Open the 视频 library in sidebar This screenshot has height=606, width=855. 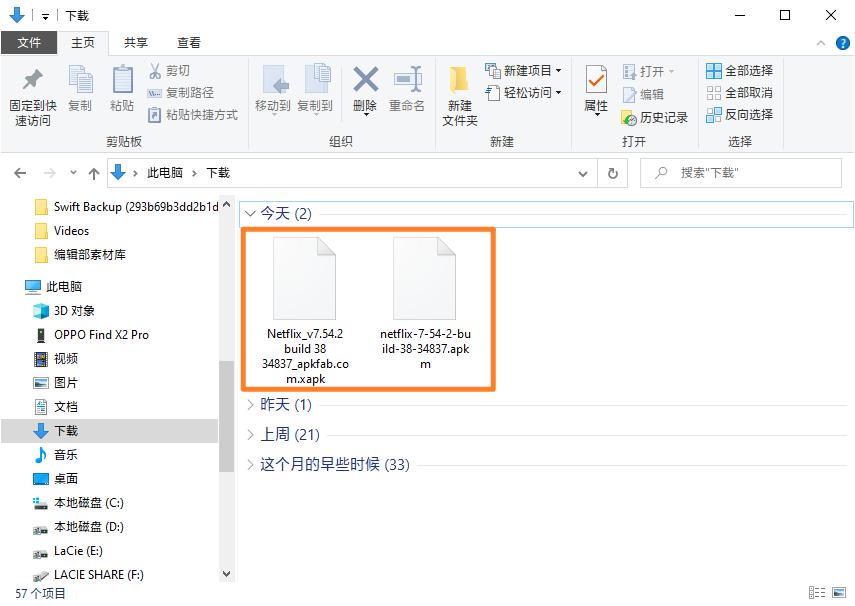coord(56,358)
